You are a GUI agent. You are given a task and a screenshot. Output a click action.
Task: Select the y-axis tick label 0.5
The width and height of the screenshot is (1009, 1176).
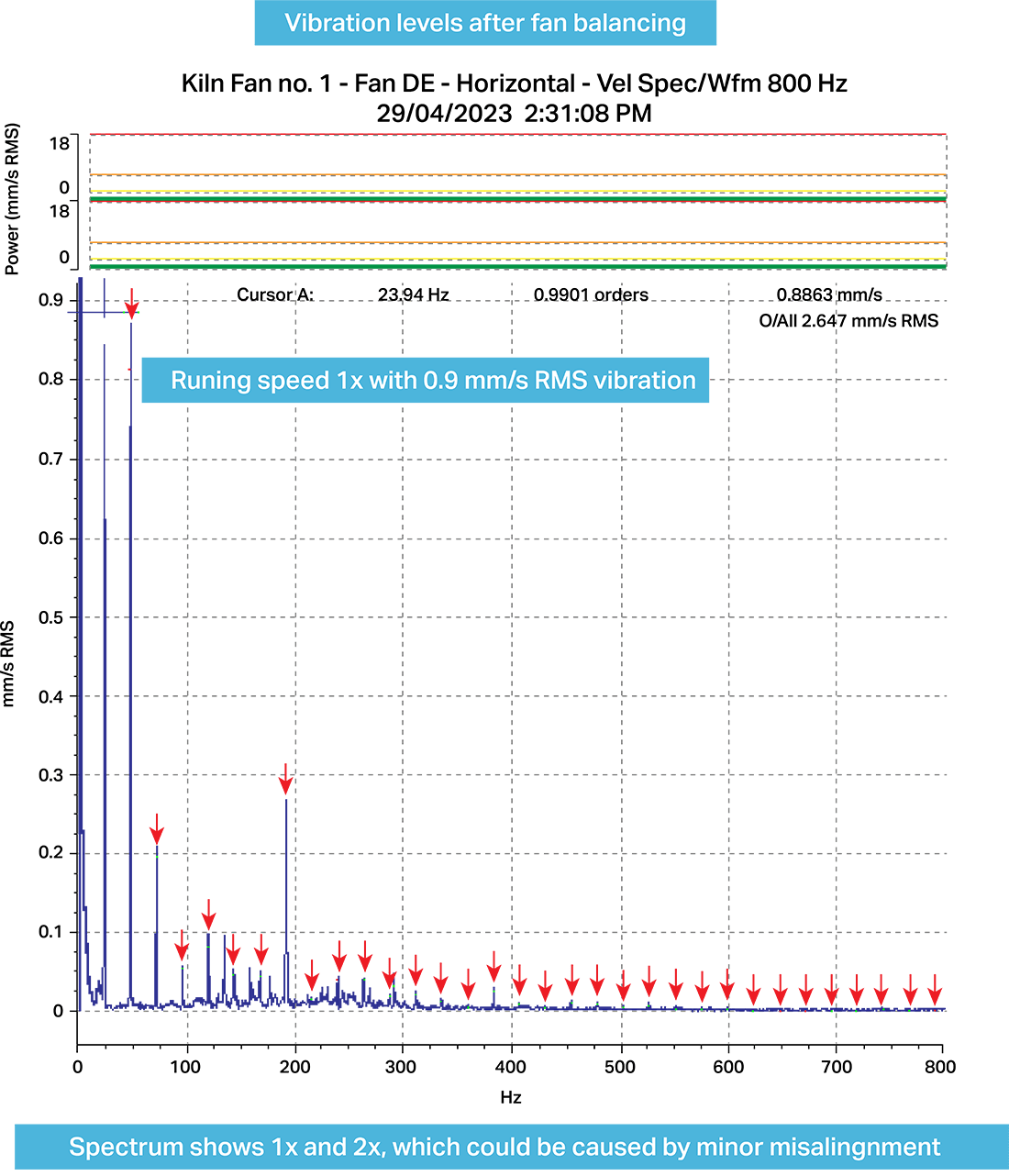click(50, 617)
